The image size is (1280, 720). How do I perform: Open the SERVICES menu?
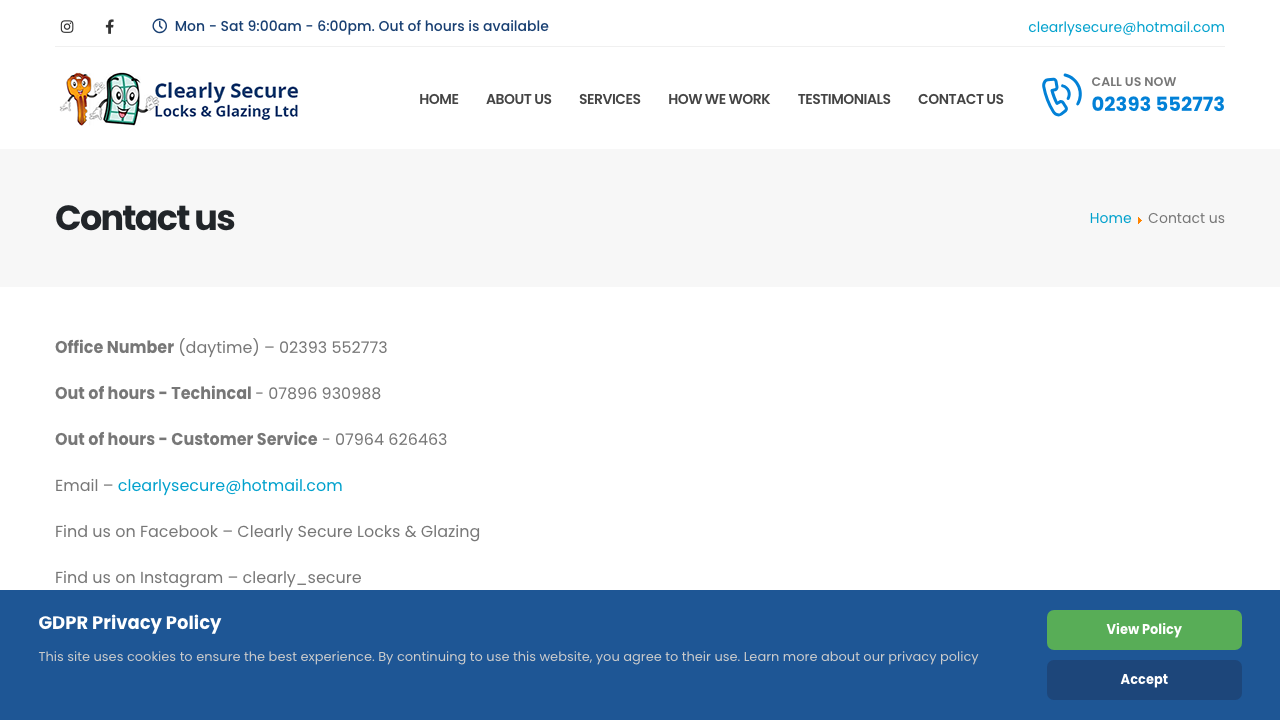point(609,98)
